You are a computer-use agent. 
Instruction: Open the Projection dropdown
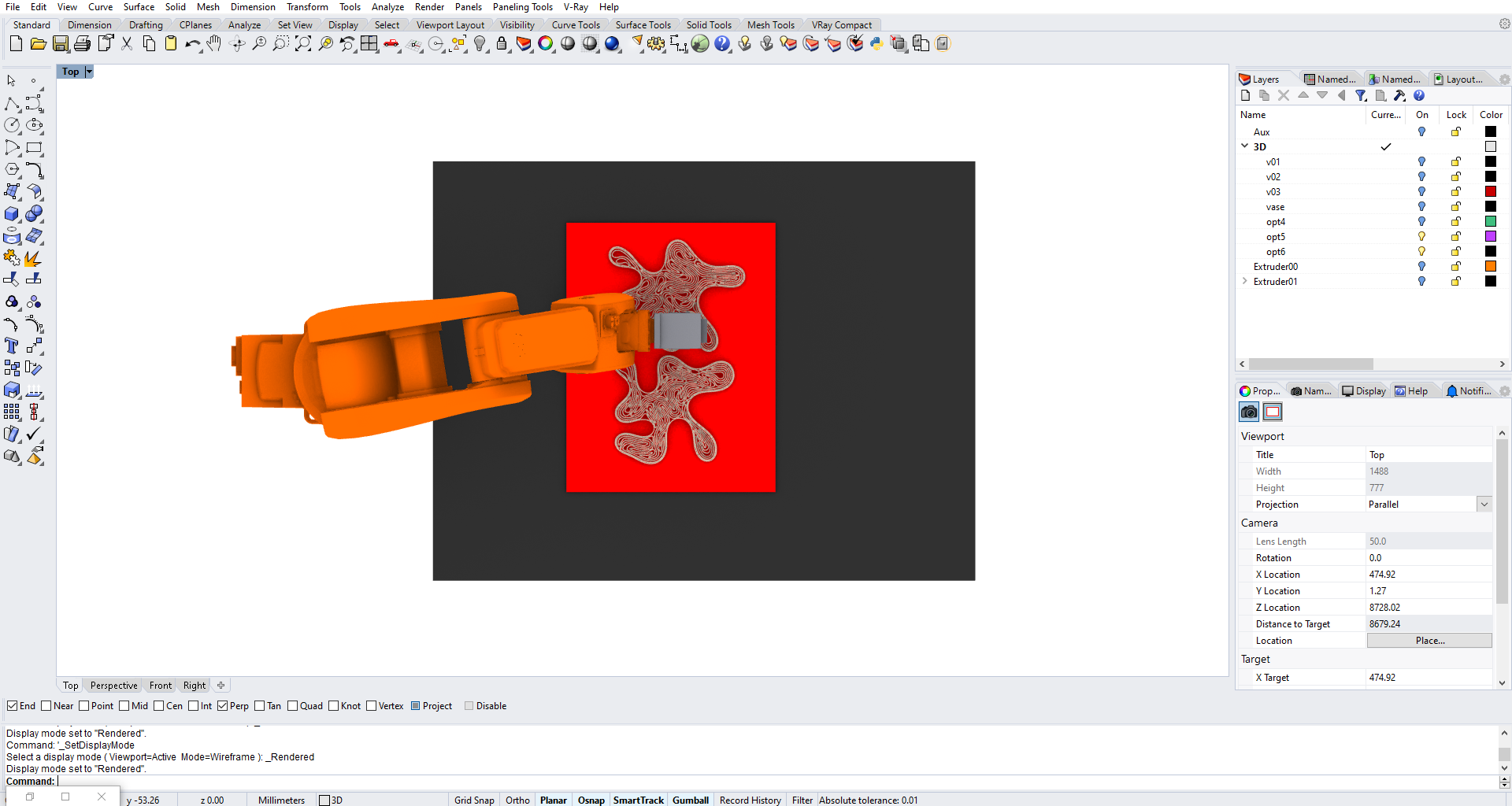(1484, 505)
